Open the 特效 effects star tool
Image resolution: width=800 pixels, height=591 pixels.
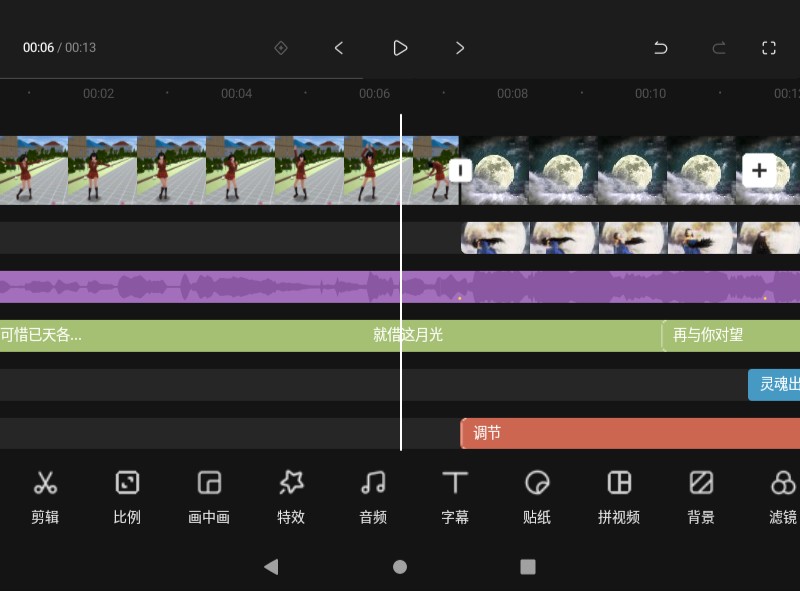click(x=291, y=497)
